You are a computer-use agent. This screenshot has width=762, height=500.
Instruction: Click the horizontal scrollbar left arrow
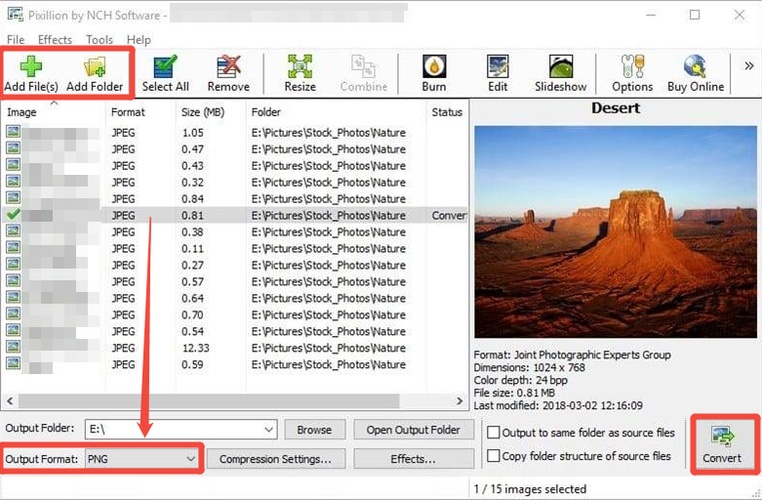pyautogui.click(x=9, y=401)
